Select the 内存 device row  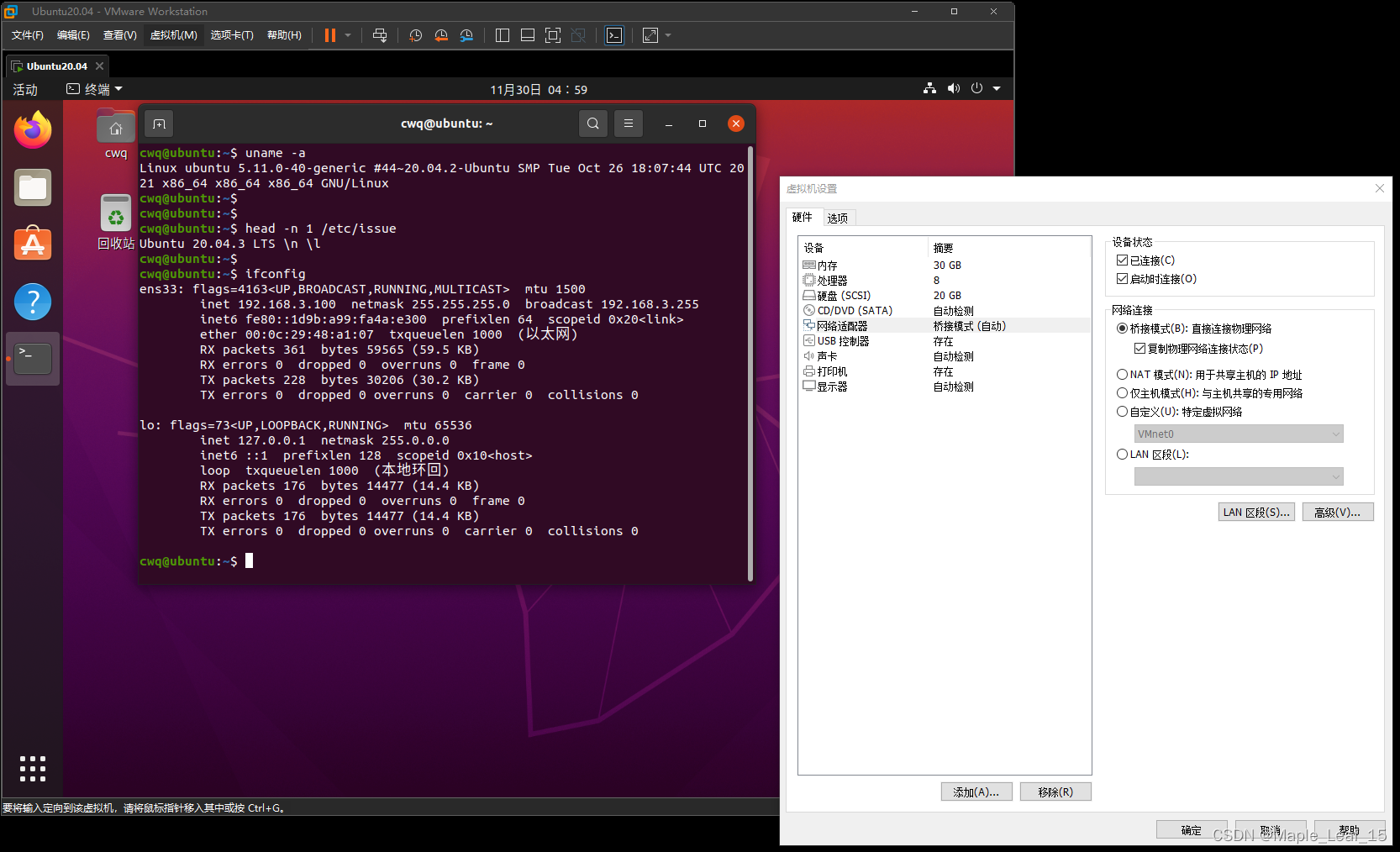945,266
